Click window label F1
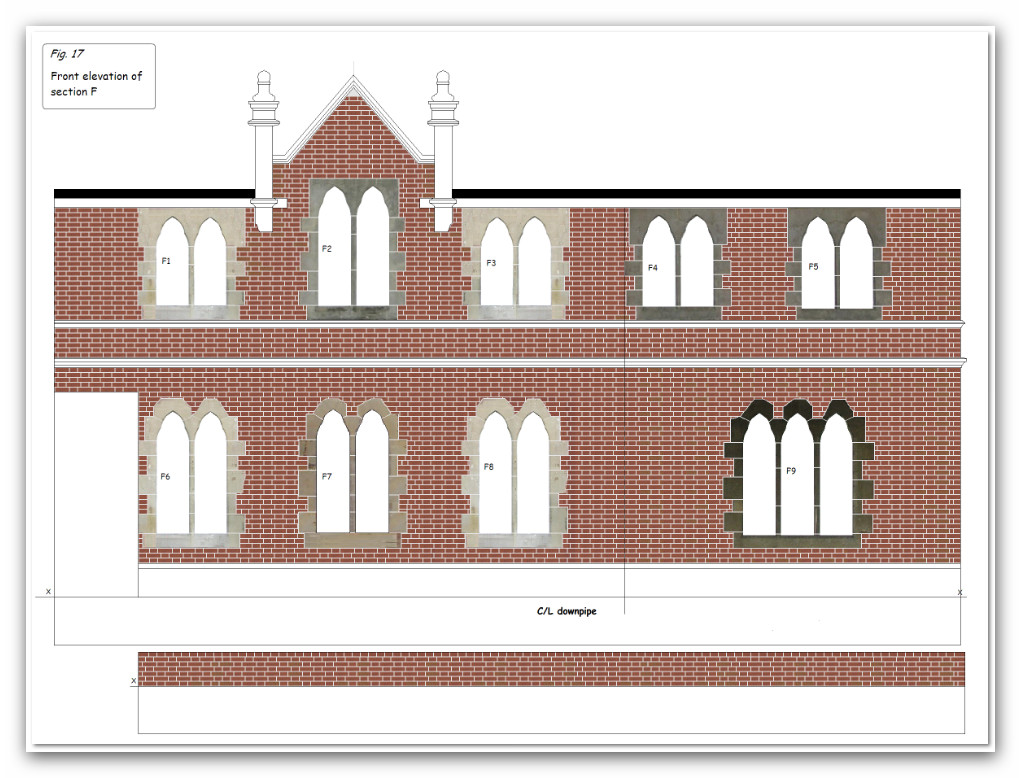This screenshot has width=1021, height=778. tap(166, 261)
